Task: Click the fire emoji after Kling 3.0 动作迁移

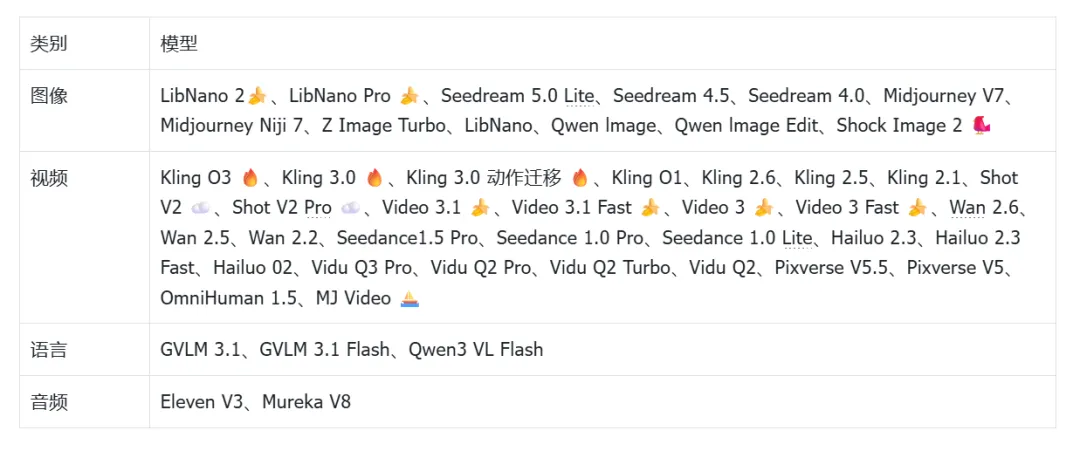Action: [x=580, y=178]
